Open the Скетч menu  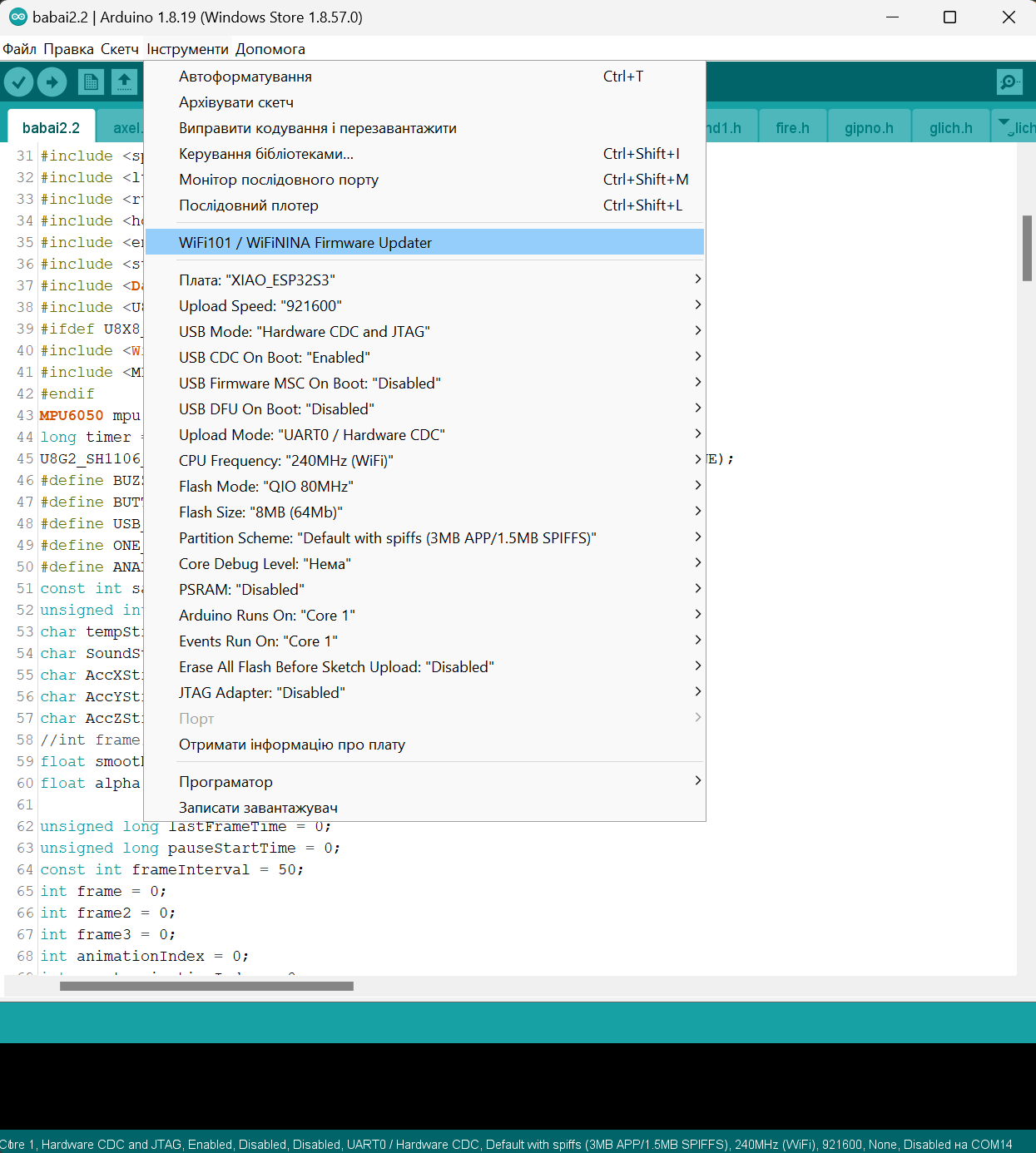[x=120, y=49]
